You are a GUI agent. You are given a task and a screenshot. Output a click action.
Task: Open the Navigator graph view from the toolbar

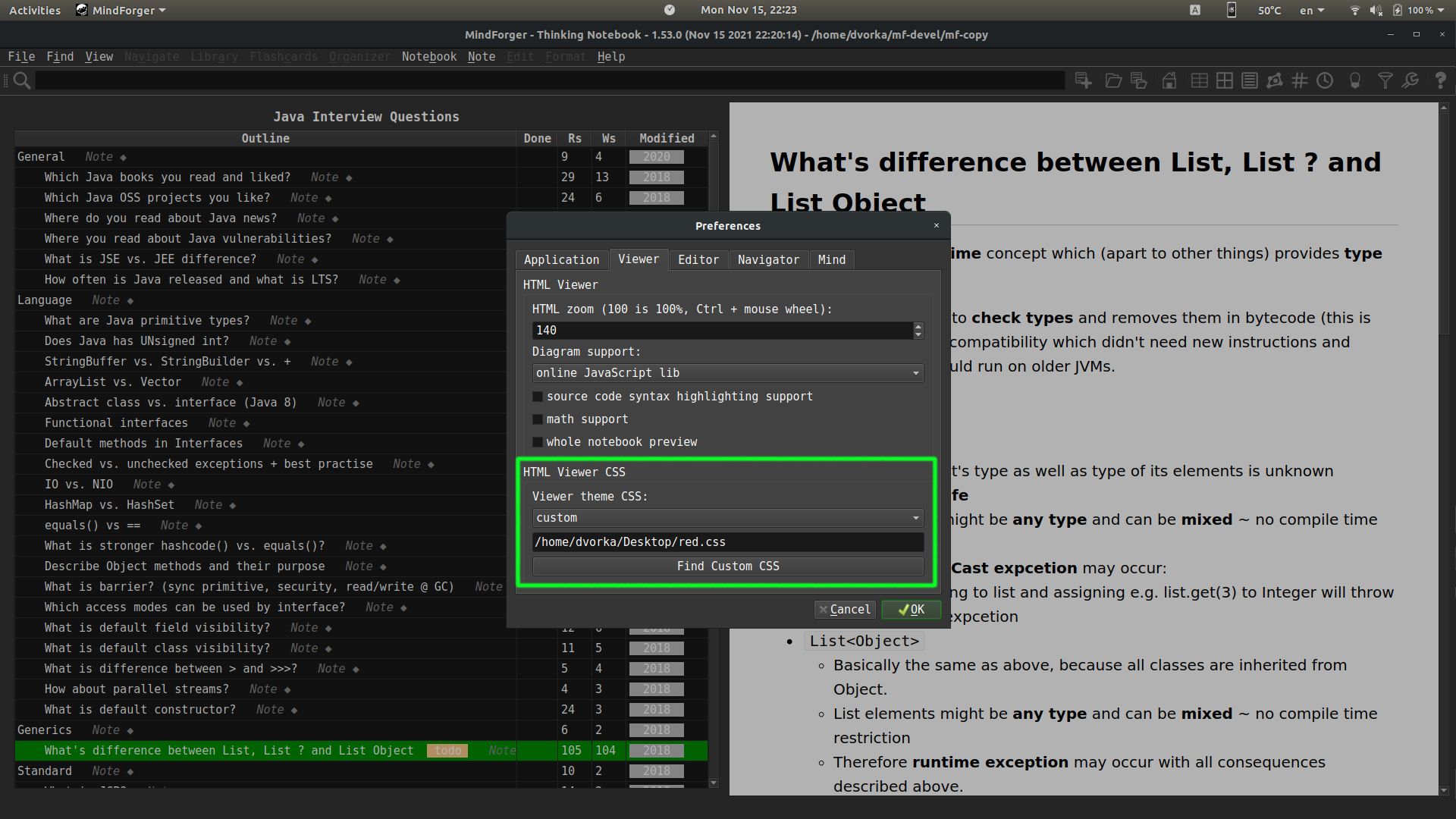click(1275, 80)
